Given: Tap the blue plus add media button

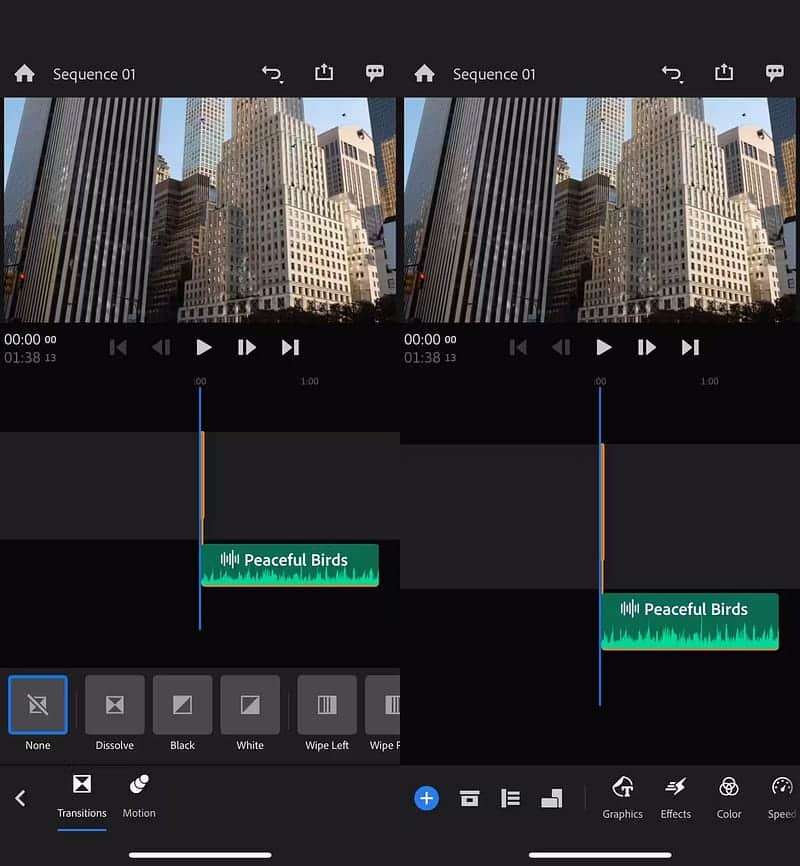Looking at the screenshot, I should tap(427, 798).
